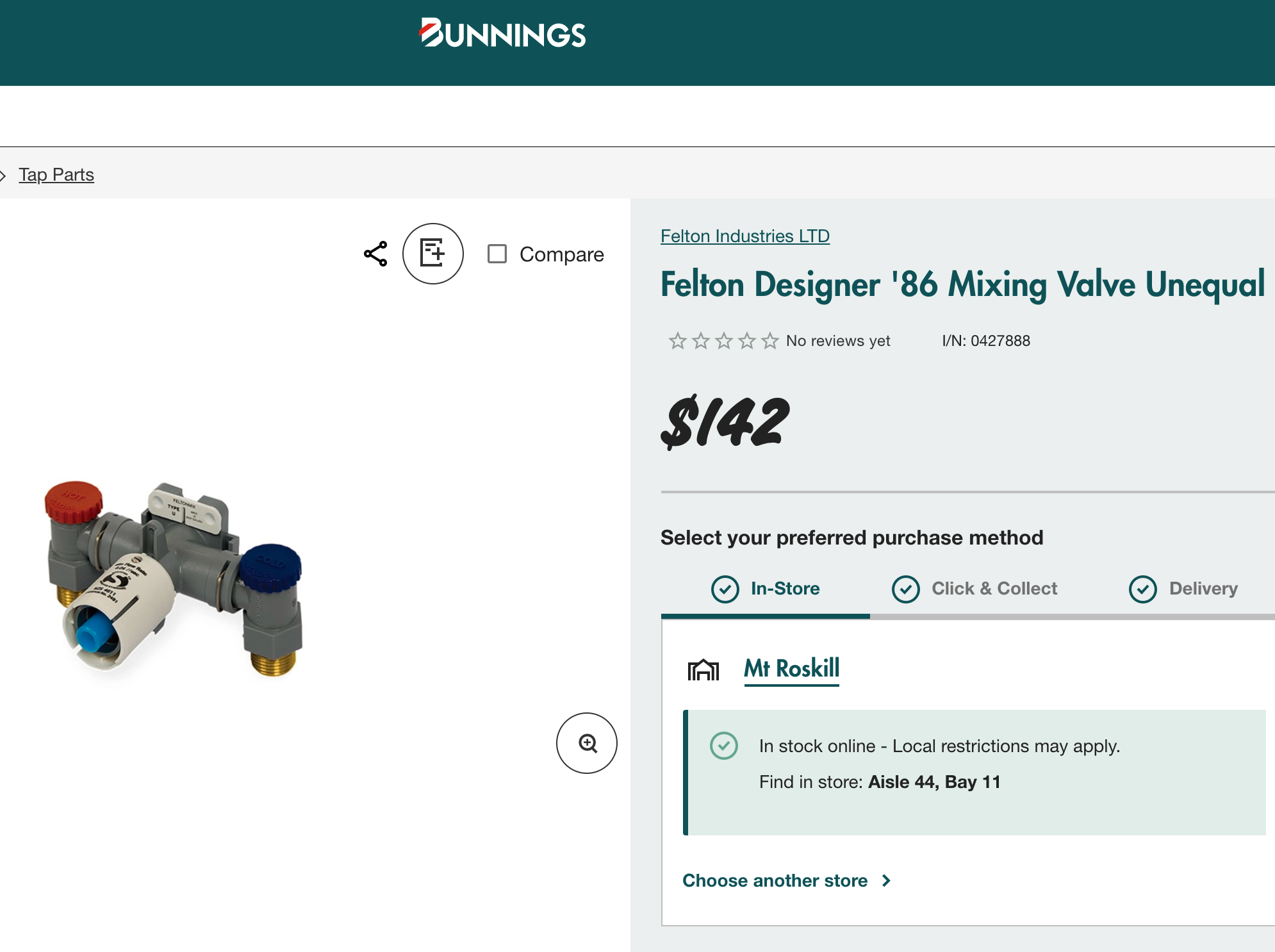Add product to list icon
This screenshot has width=1275, height=952.
pos(433,254)
